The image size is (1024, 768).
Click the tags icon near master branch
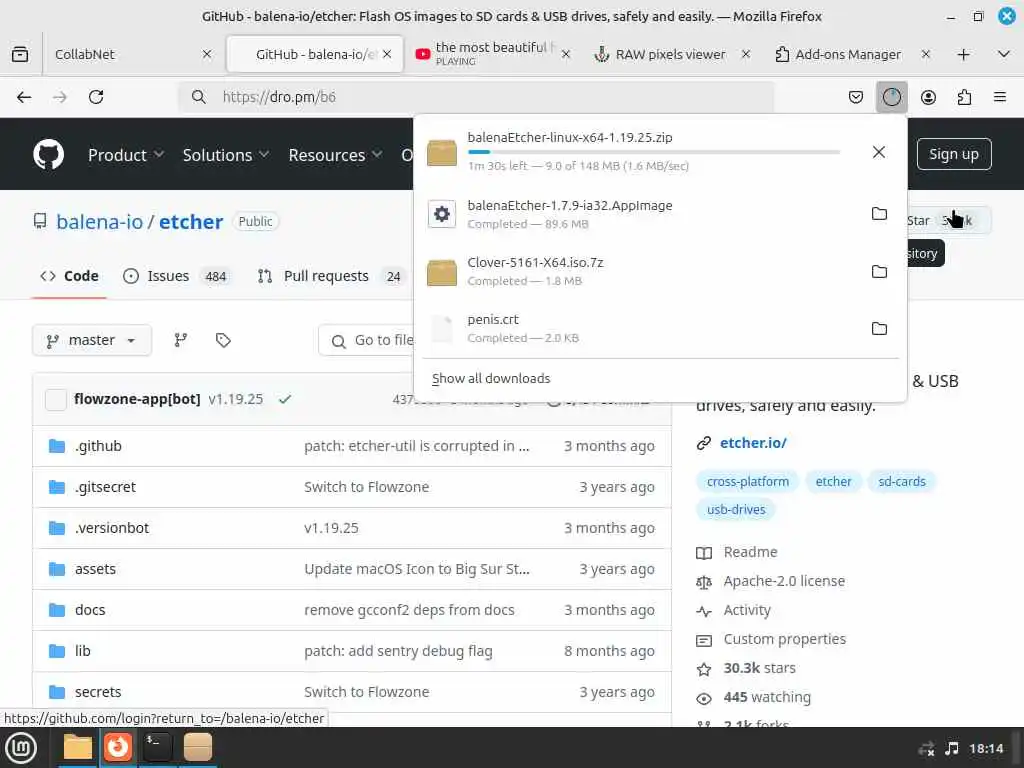pyautogui.click(x=223, y=340)
